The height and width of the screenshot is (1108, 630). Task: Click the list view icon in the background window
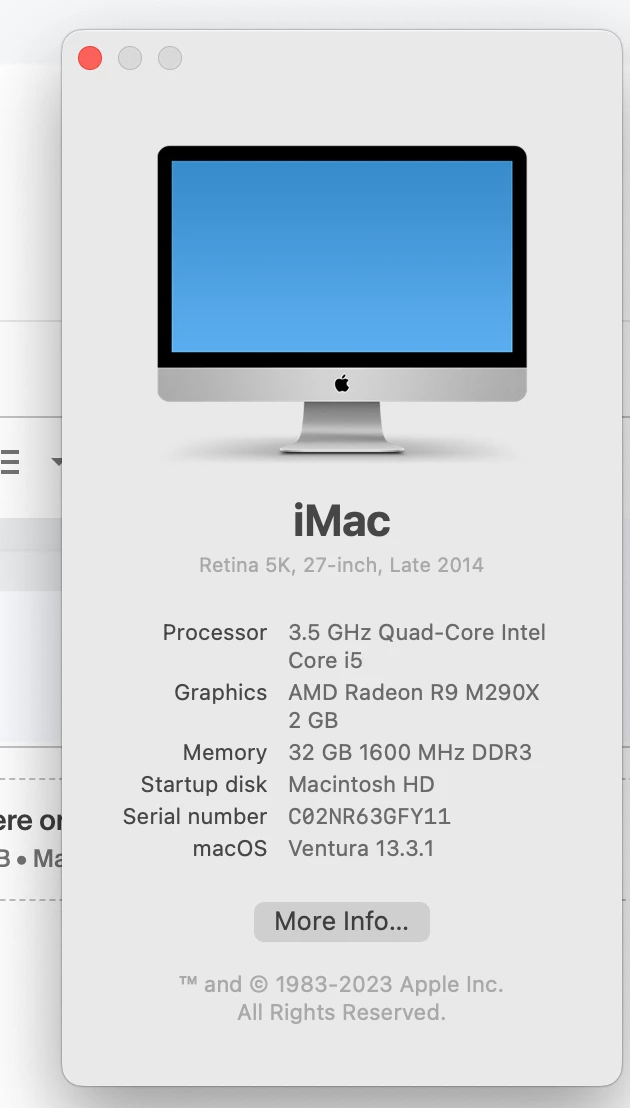(10, 462)
